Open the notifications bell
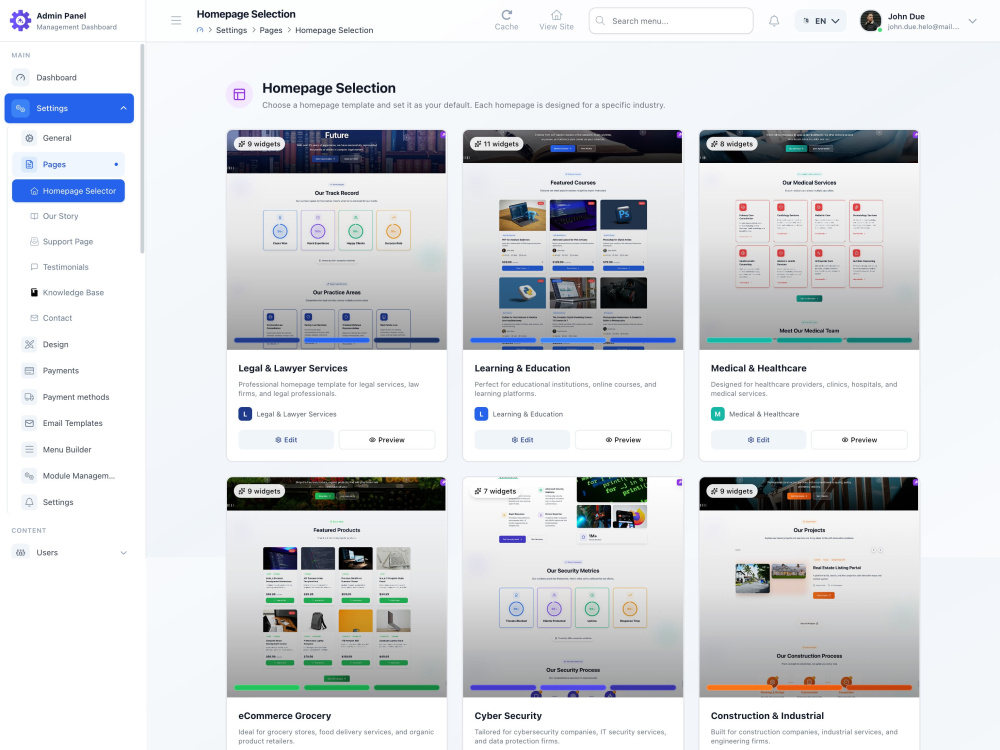Screen dimensions: 1000x750 tap(774, 20)
